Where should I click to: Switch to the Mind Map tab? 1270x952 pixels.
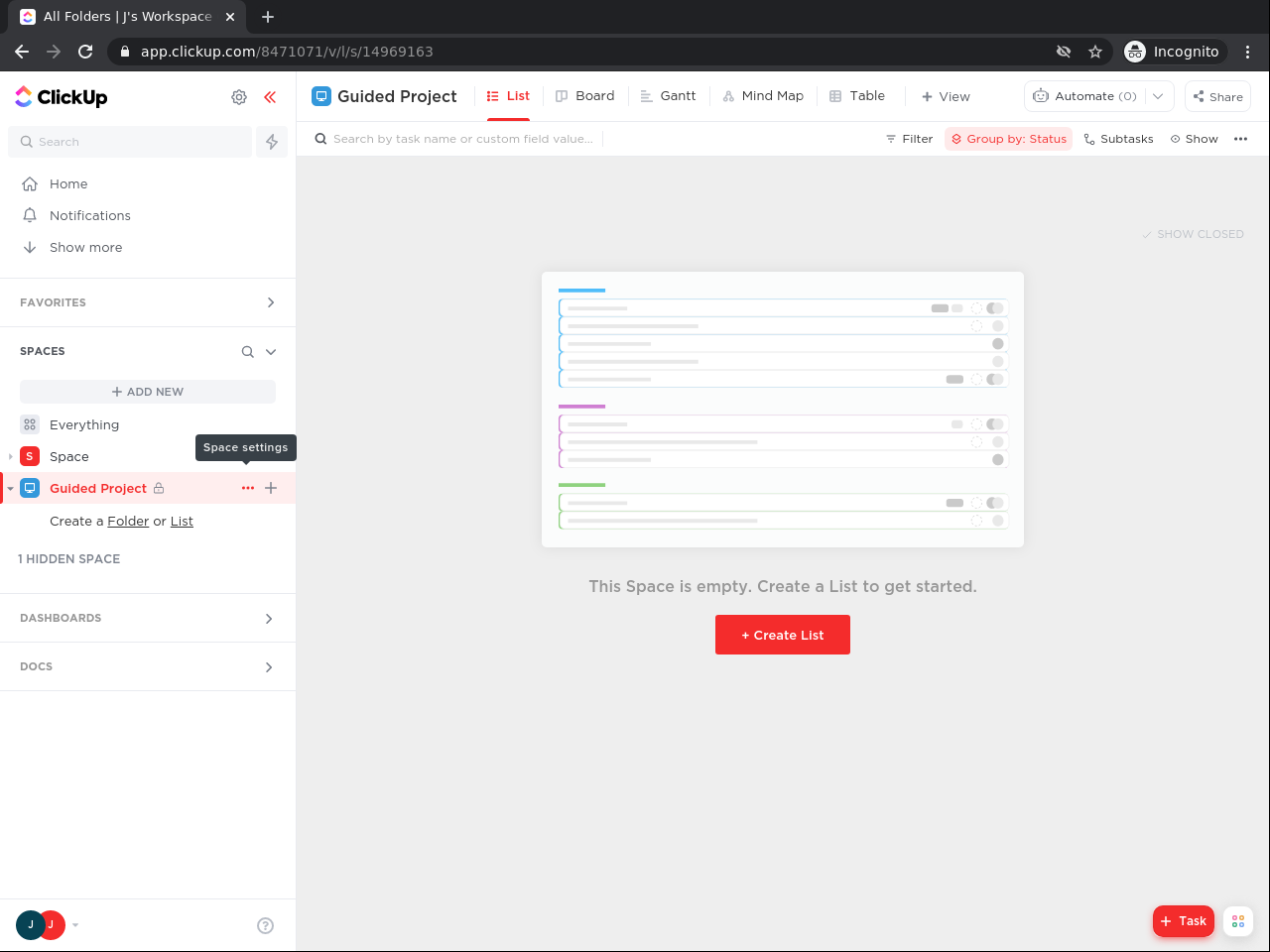763,96
